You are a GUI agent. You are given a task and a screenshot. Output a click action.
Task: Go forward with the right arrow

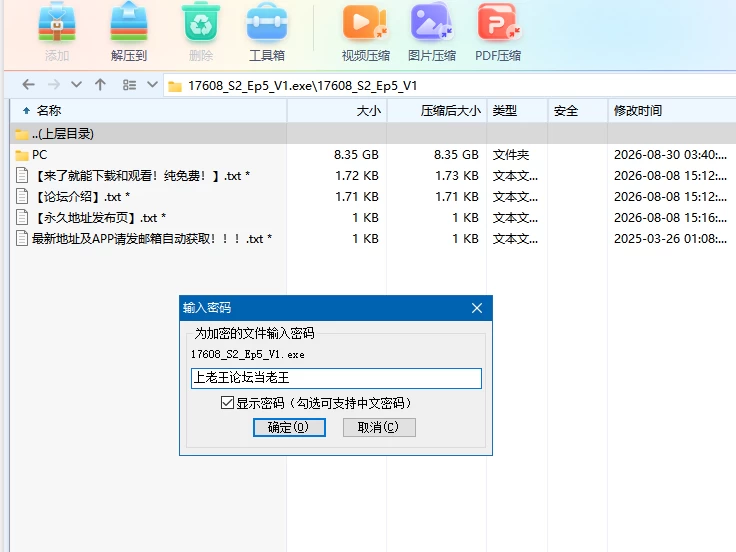click(x=54, y=85)
